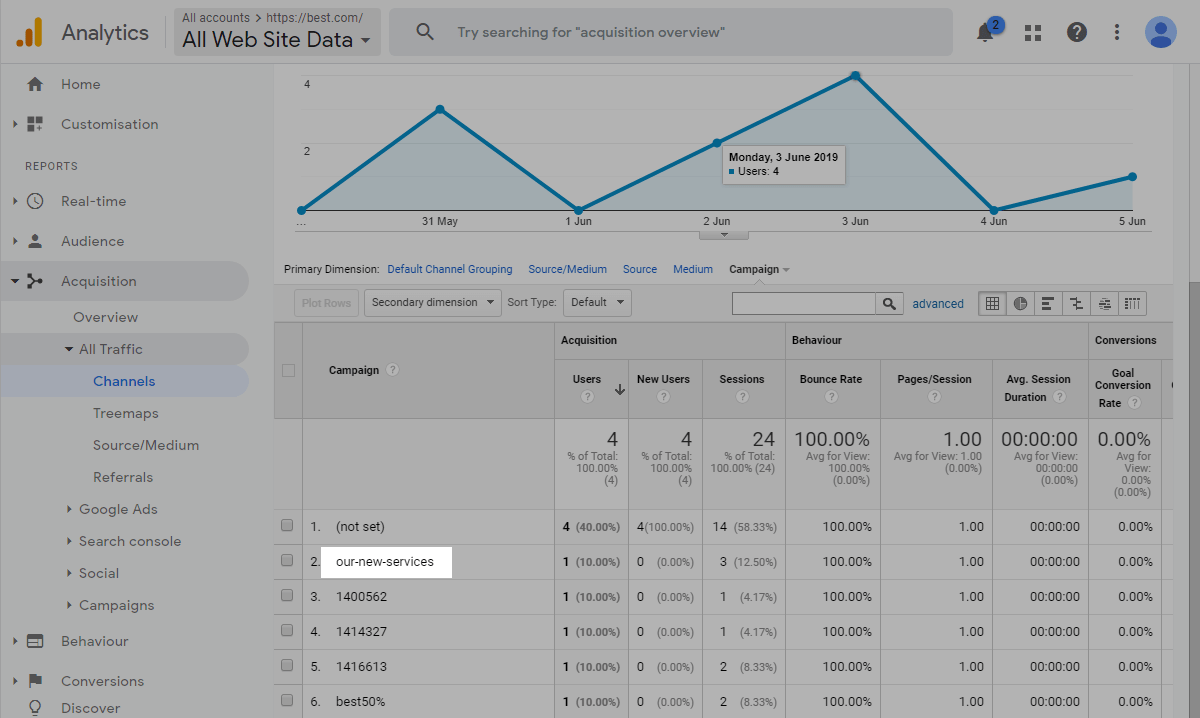Click the search table magnifier button
This screenshot has width=1200, height=718.
[888, 303]
